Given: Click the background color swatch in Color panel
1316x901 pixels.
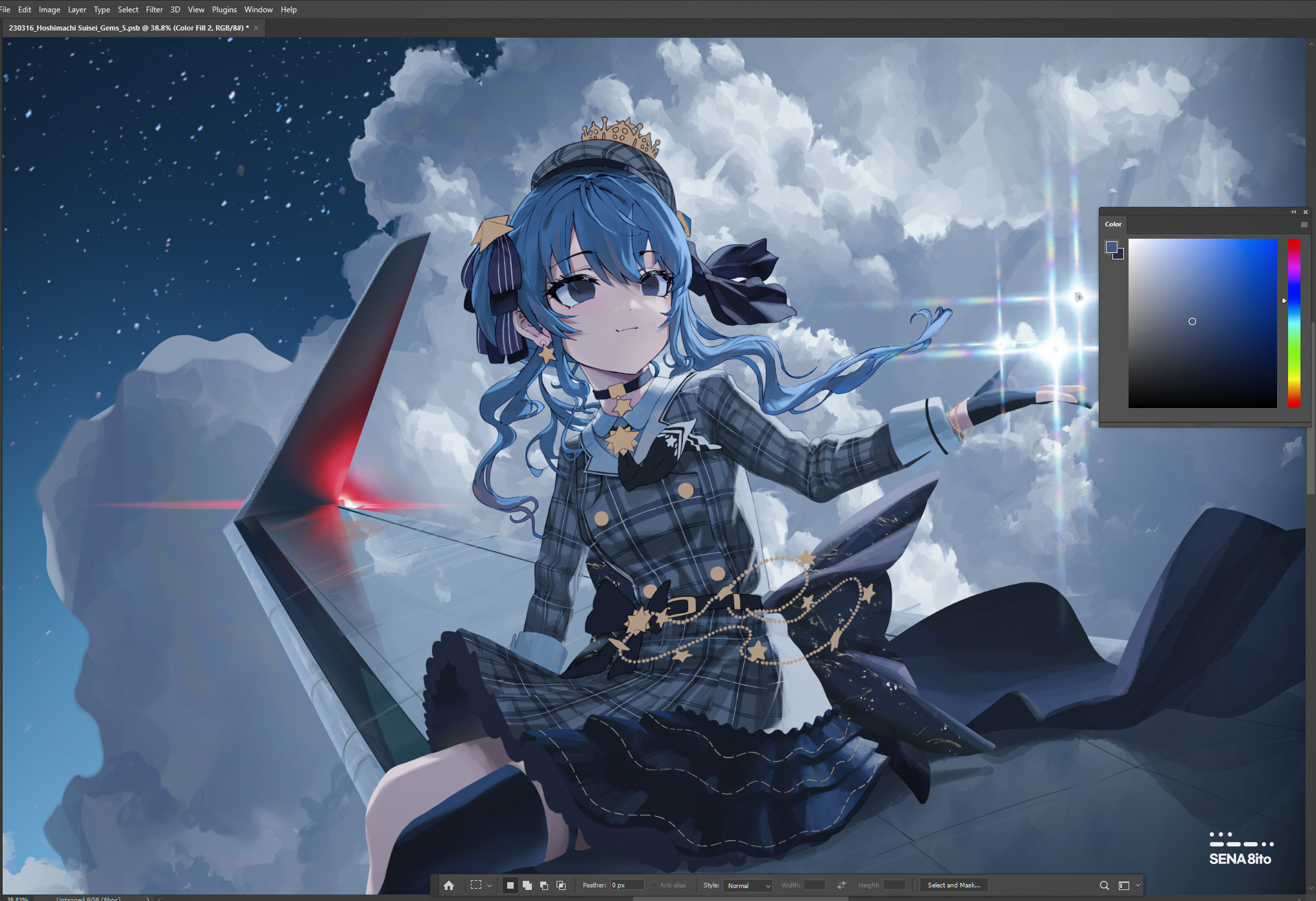Looking at the screenshot, I should click(1119, 255).
